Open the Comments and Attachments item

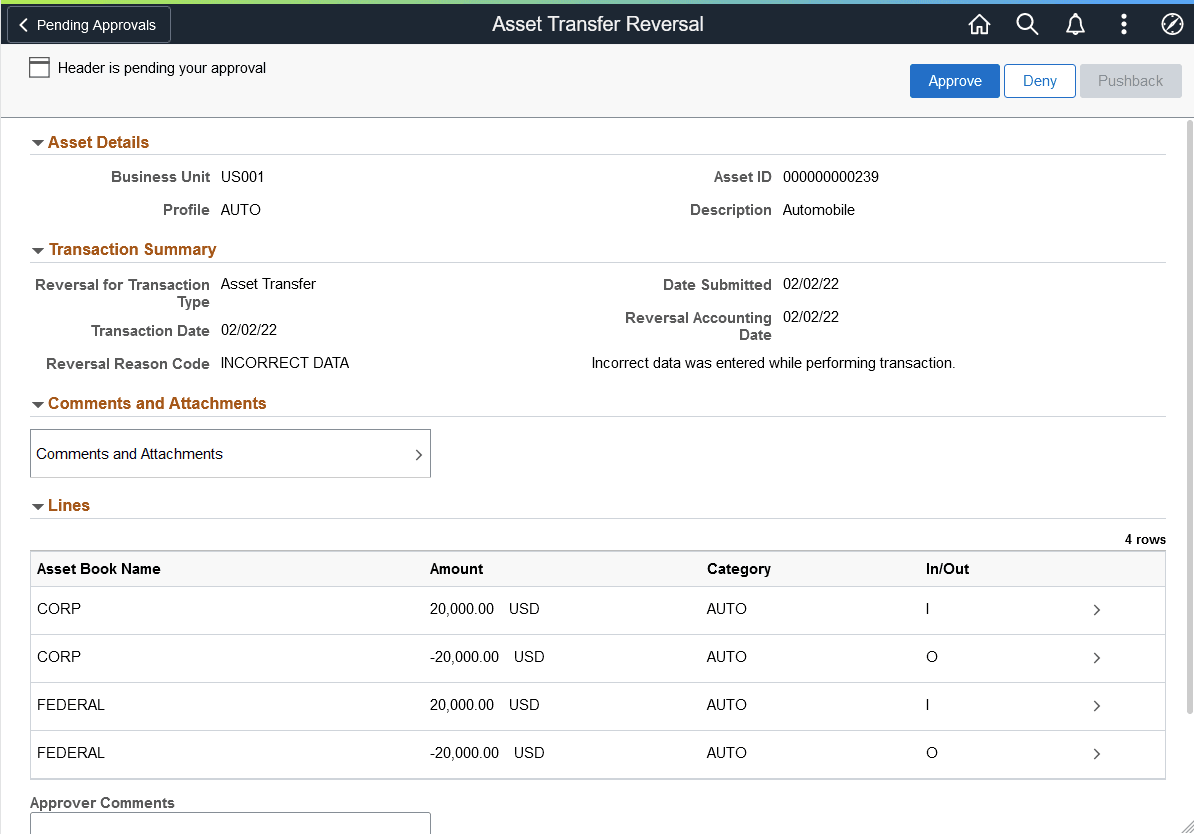[x=230, y=453]
